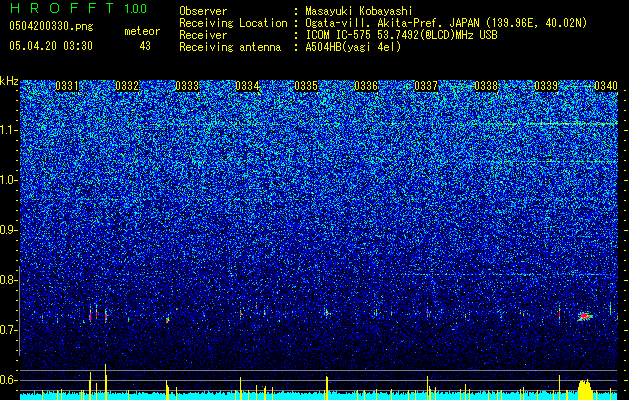
Task: Click the 0.9 kHz axis label
Action: click(x=7, y=230)
